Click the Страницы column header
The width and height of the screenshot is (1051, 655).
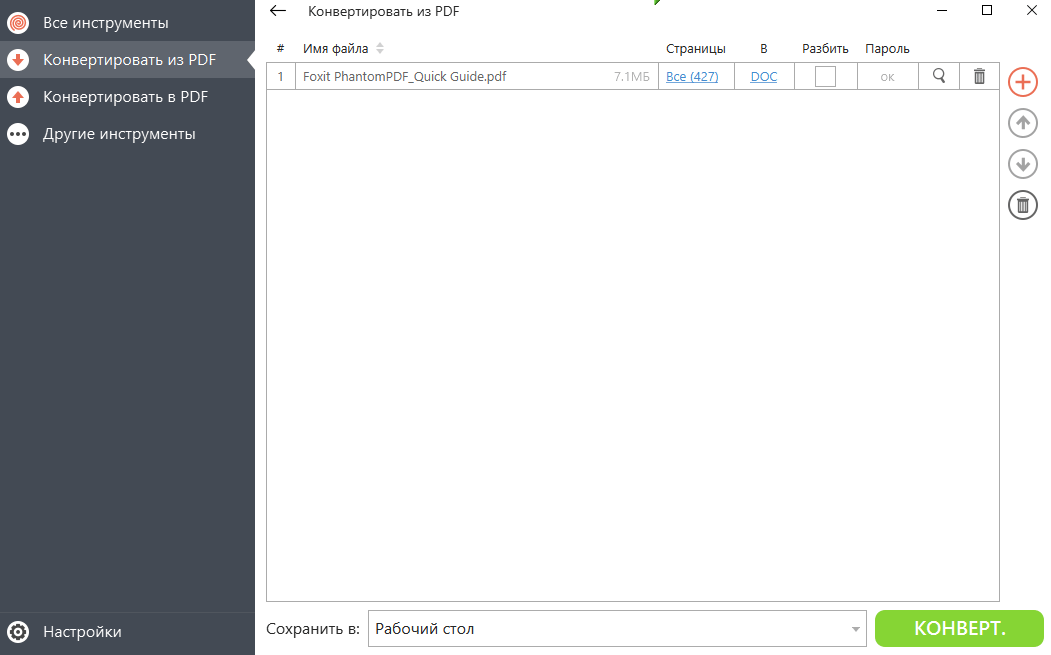(x=696, y=48)
